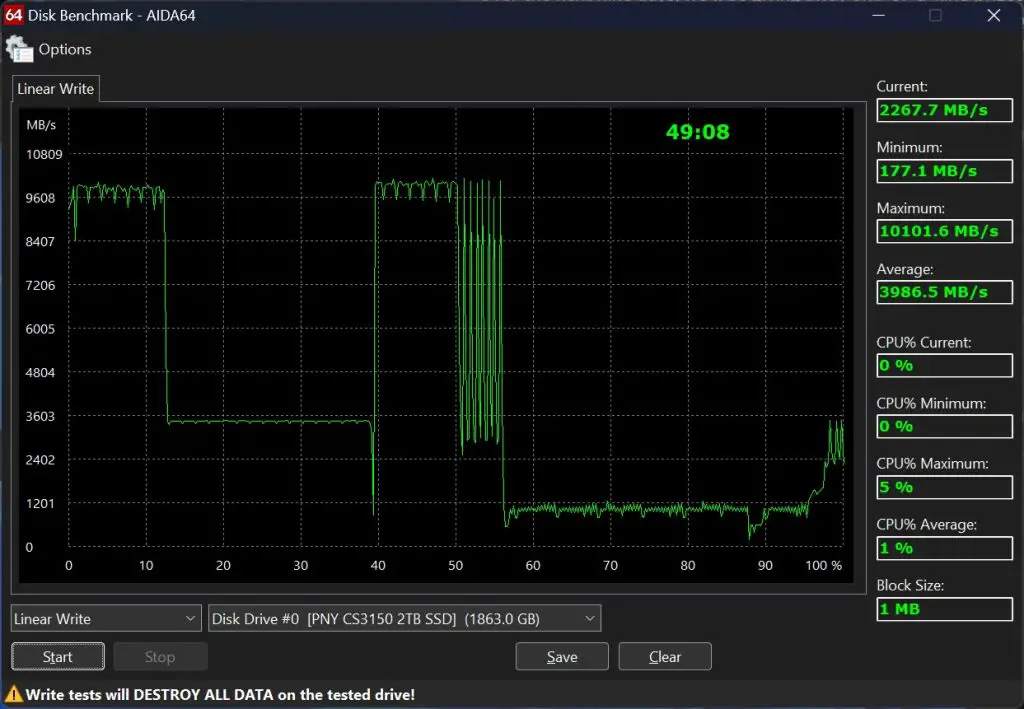Click the MB/s axis unit label
Screen dimensions: 1024x709
point(41,125)
